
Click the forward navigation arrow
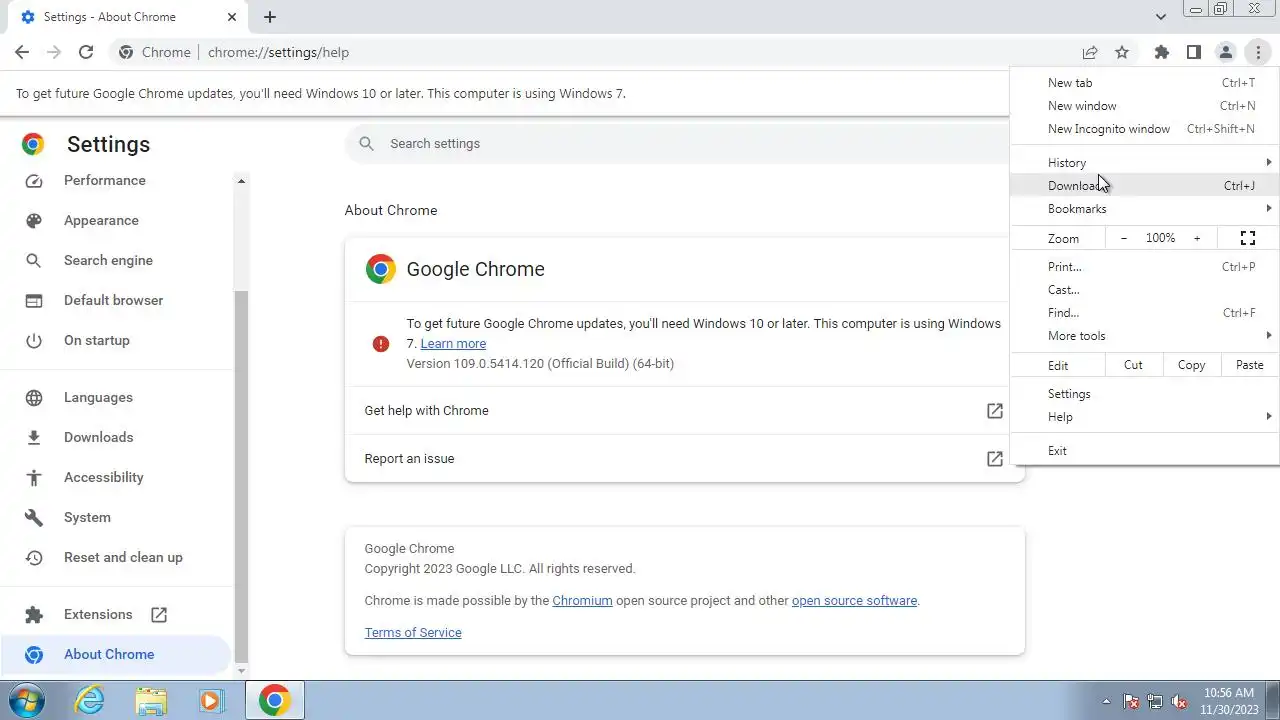tap(54, 52)
